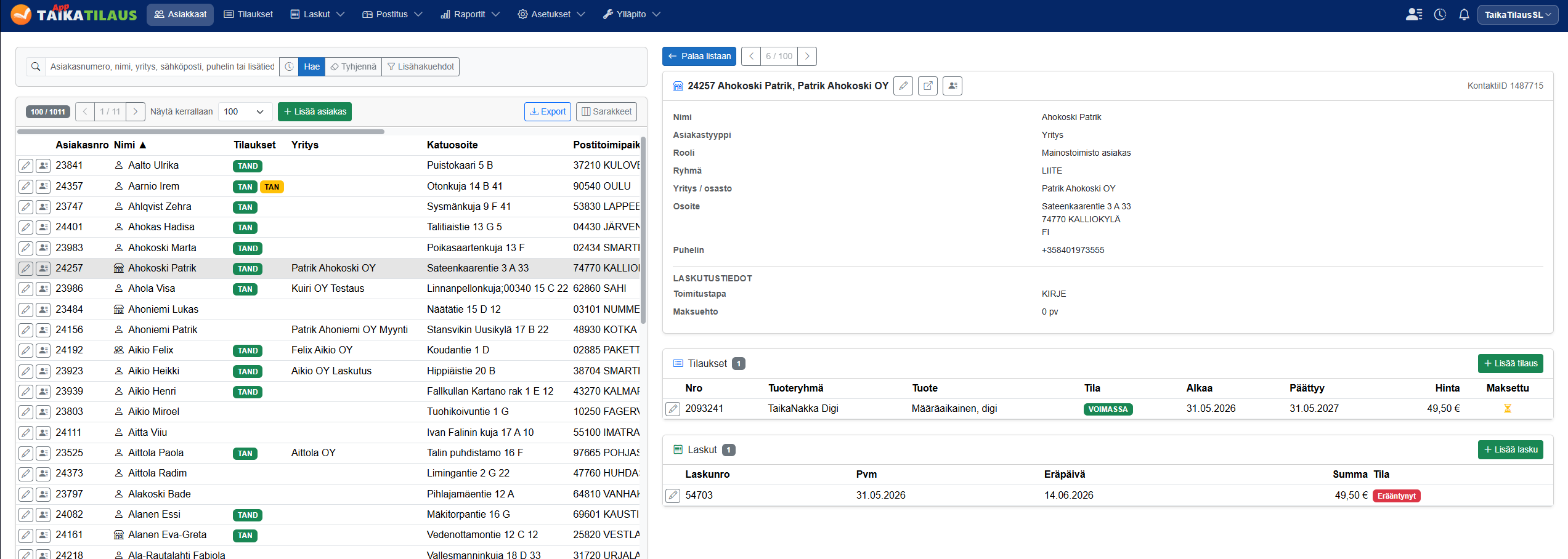This screenshot has height=559, width=1568.
Task: Click Tyhjennä to clear search
Action: 353,66
